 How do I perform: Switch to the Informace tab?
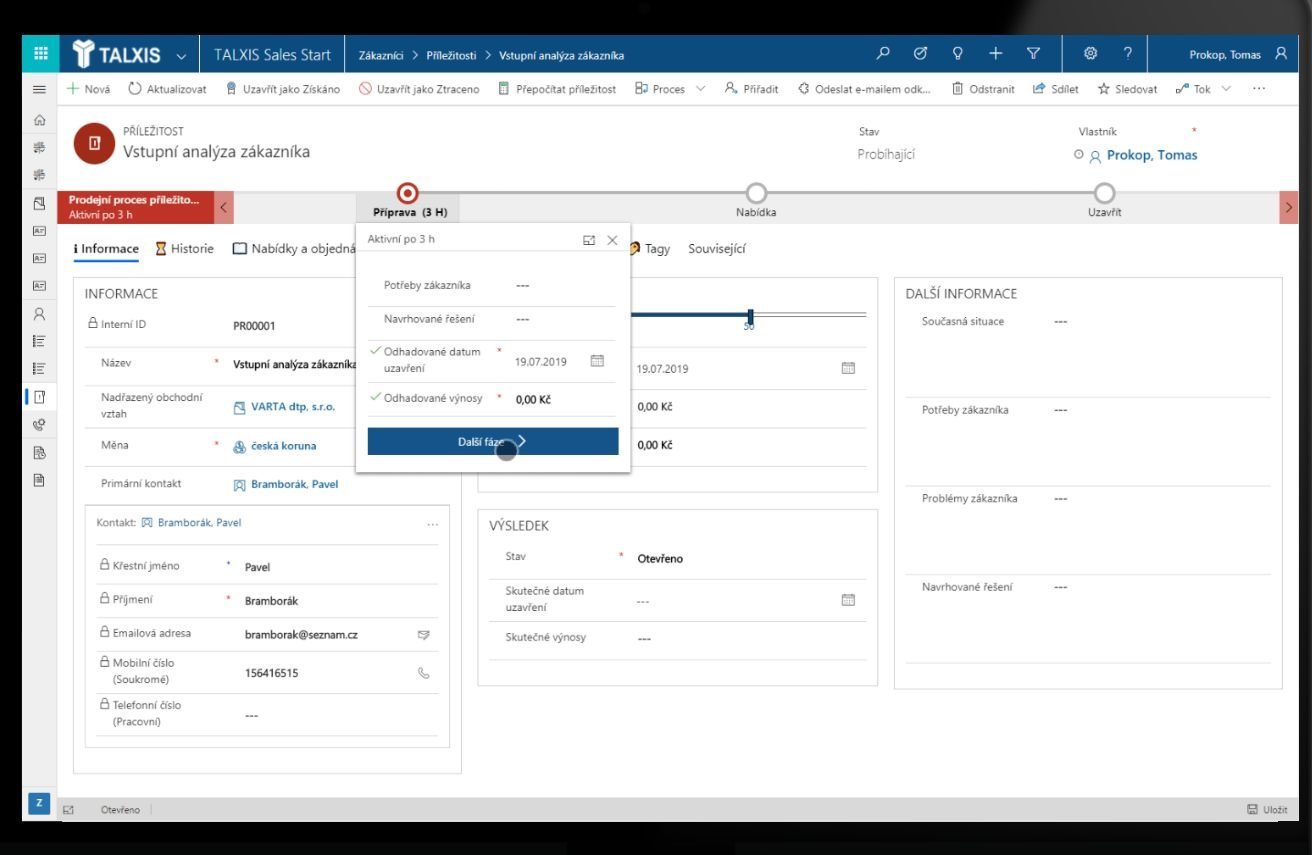106,249
